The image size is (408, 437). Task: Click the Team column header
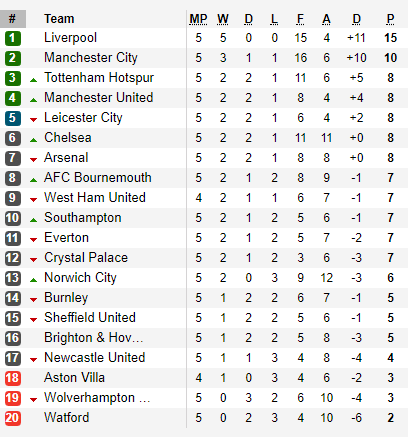tap(59, 19)
